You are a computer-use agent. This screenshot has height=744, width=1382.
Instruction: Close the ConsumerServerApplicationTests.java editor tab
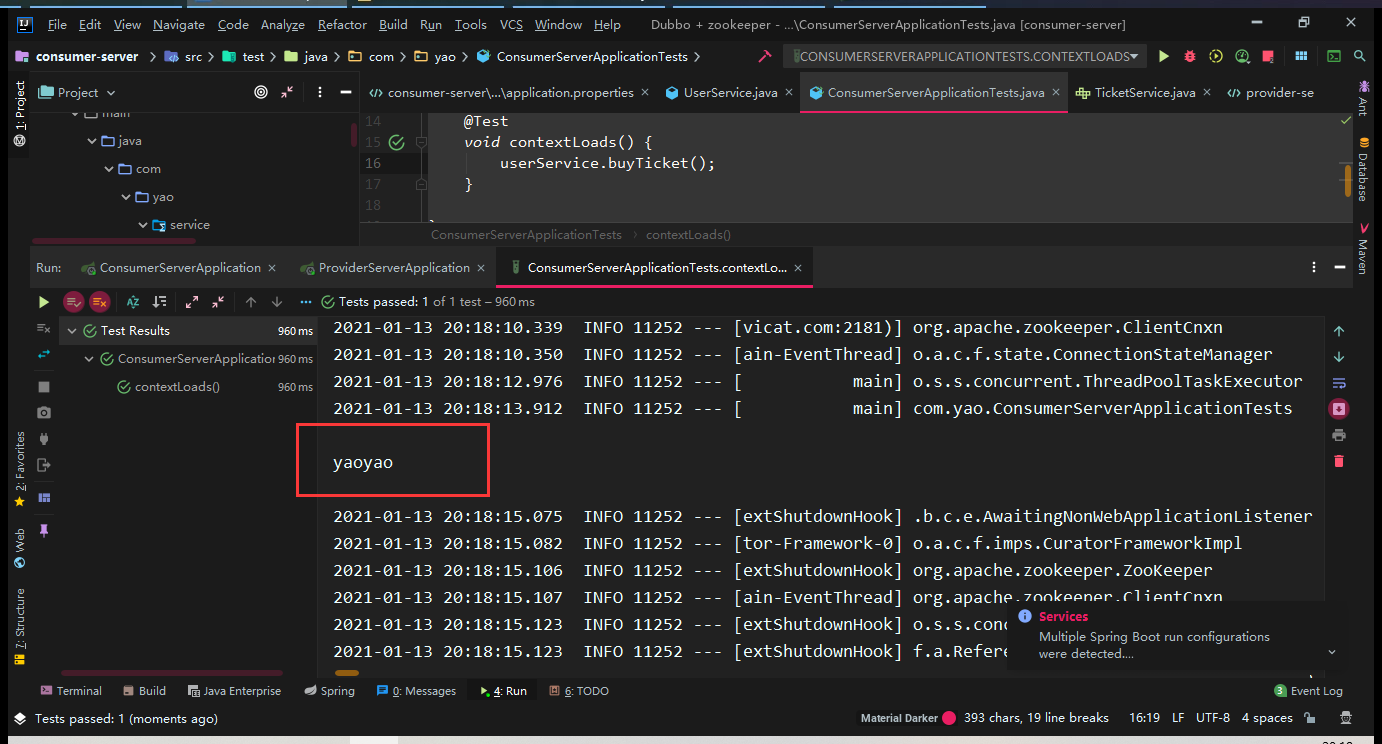pyautogui.click(x=1058, y=92)
